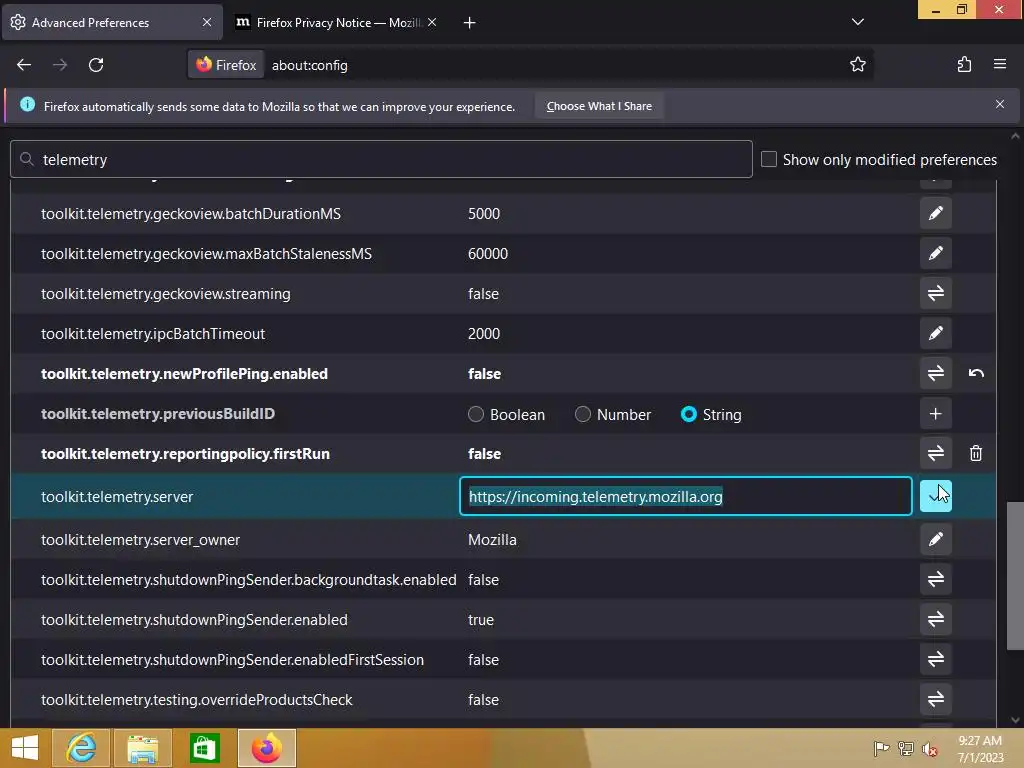
Task: Delete reportingpolicy.firstRun preference
Action: (x=976, y=453)
